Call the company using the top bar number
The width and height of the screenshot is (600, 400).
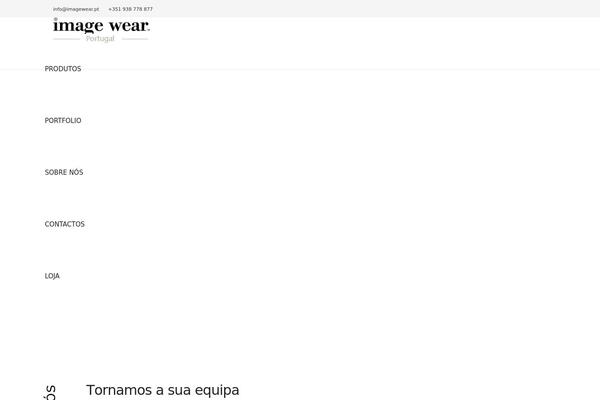[x=130, y=9]
